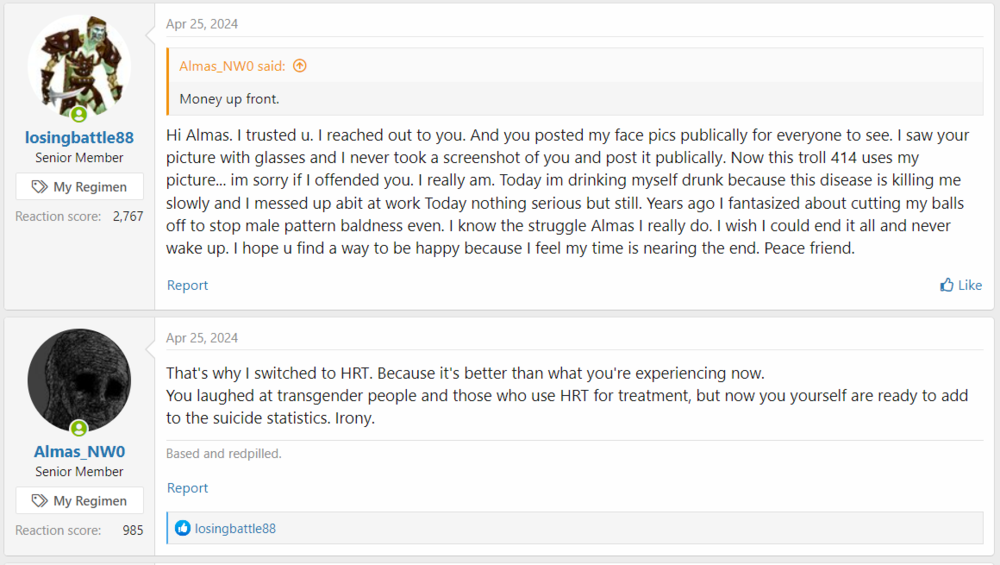Click the green online badge on losingbattle88's avatar
This screenshot has width=1000, height=565.
coord(79,114)
